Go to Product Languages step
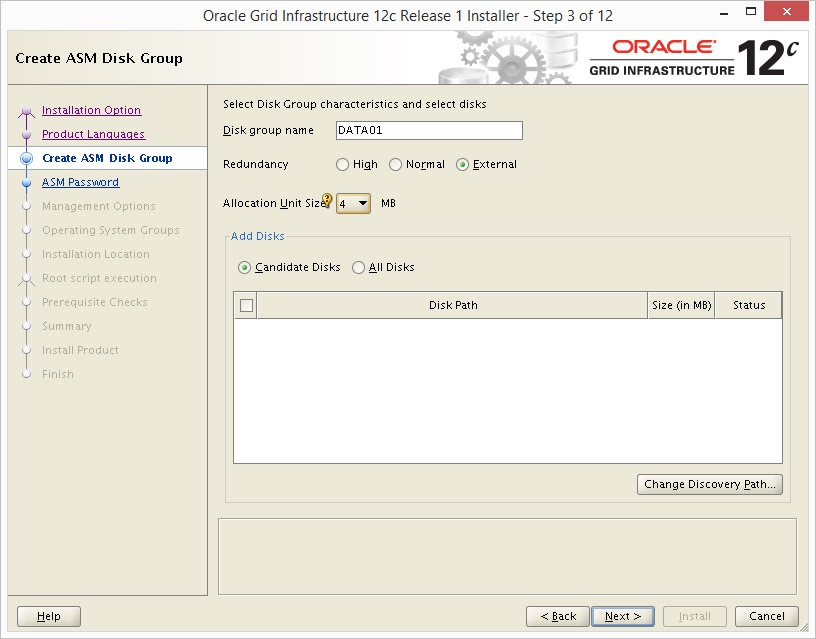 pyautogui.click(x=93, y=134)
